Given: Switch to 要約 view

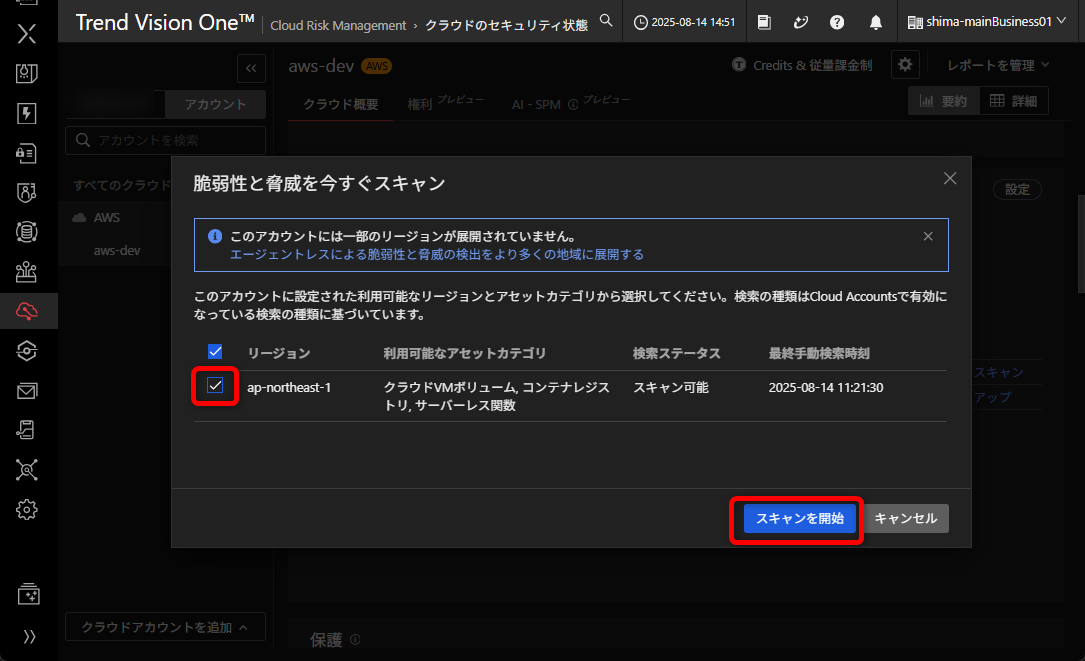Looking at the screenshot, I should pyautogui.click(x=943, y=101).
